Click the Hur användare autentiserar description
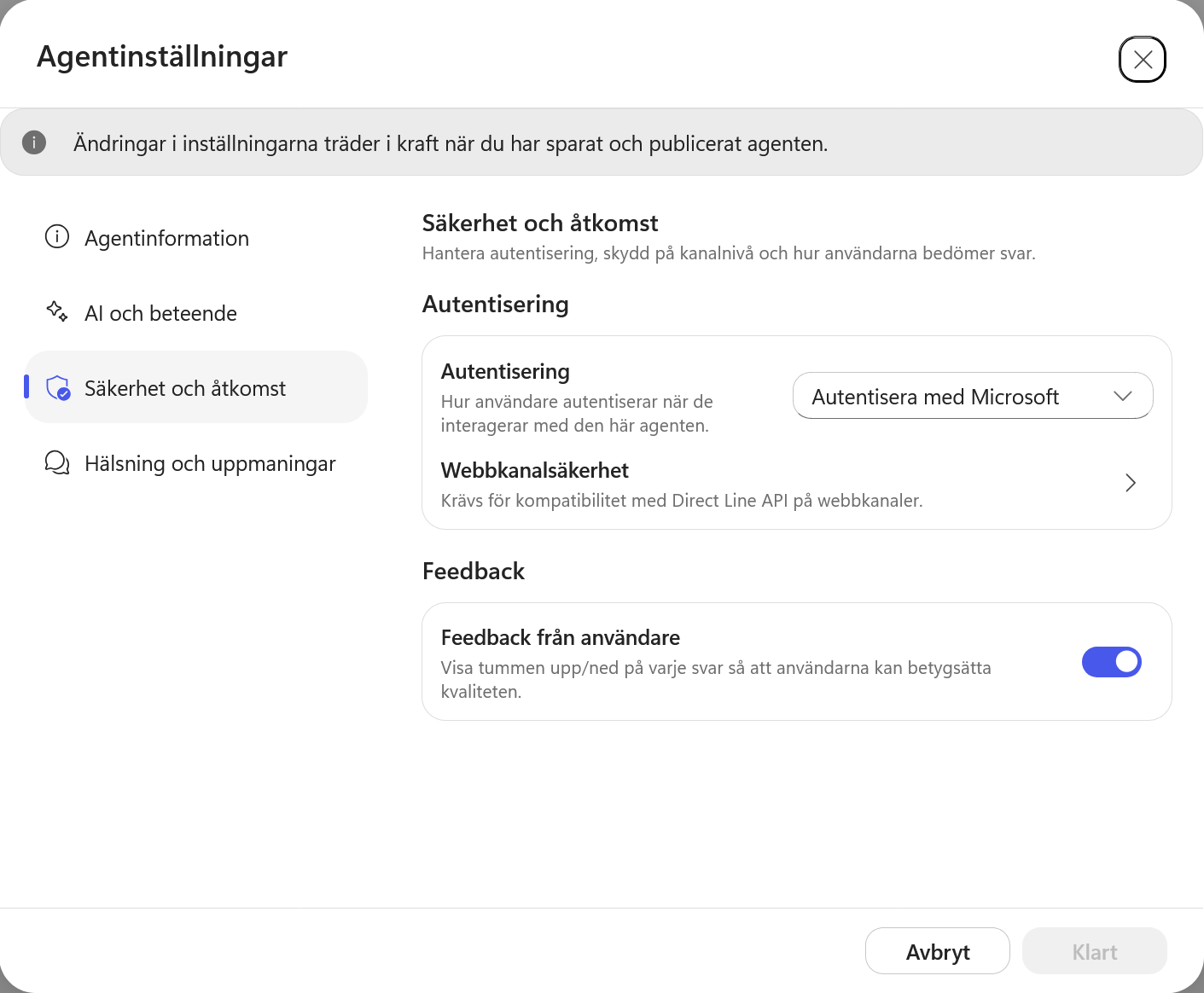This screenshot has width=1204, height=993. coord(577,414)
